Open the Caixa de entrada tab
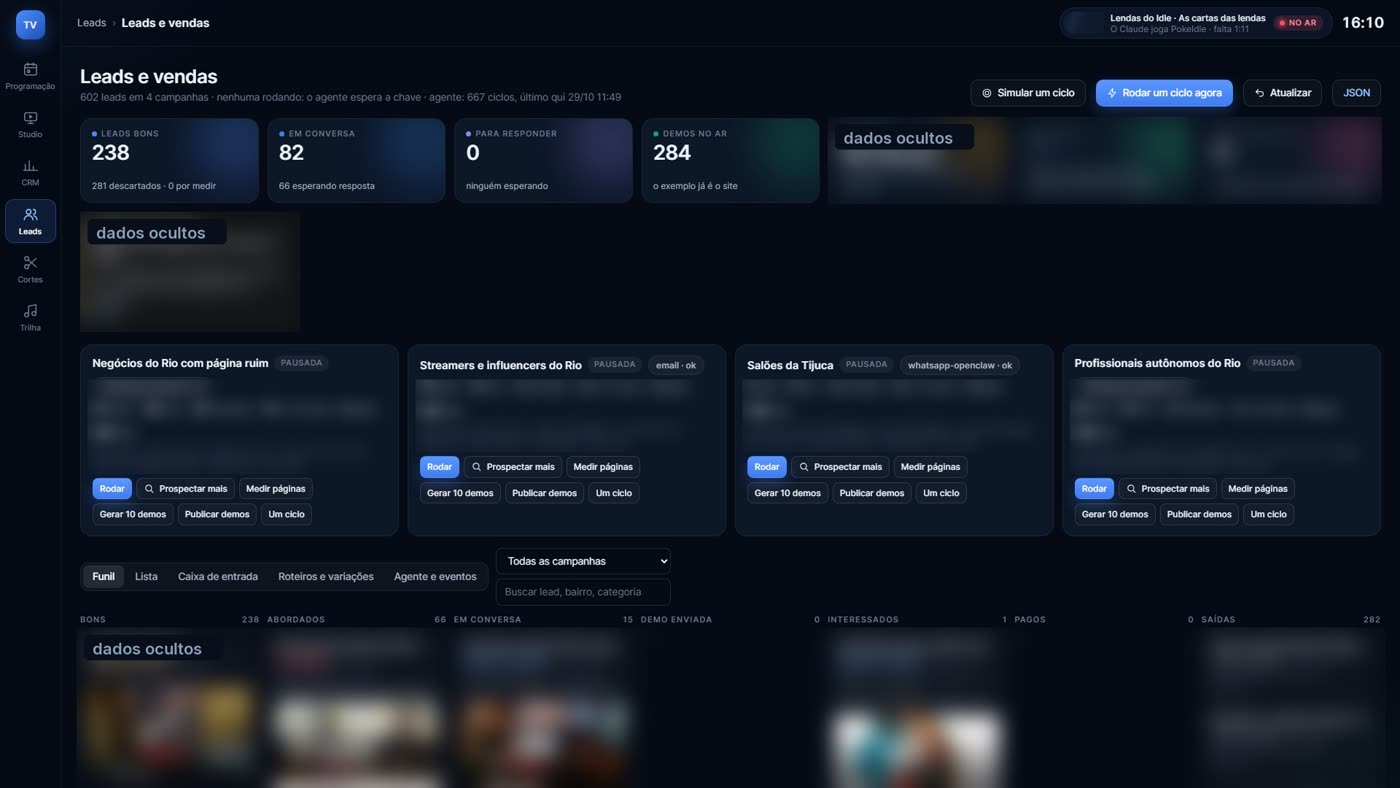The width and height of the screenshot is (1400, 788). [218, 576]
